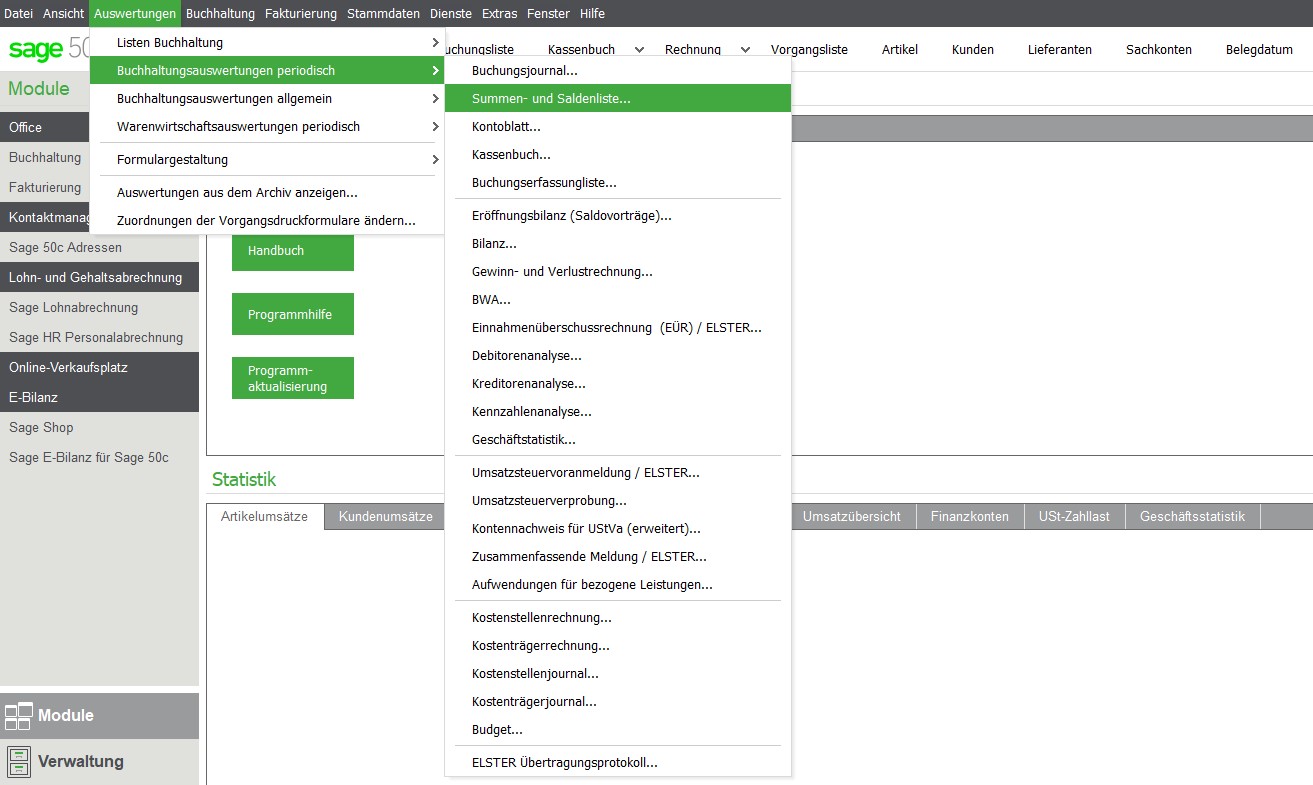
Task: Expand Formulargestaltung submenu
Action: [x=267, y=159]
